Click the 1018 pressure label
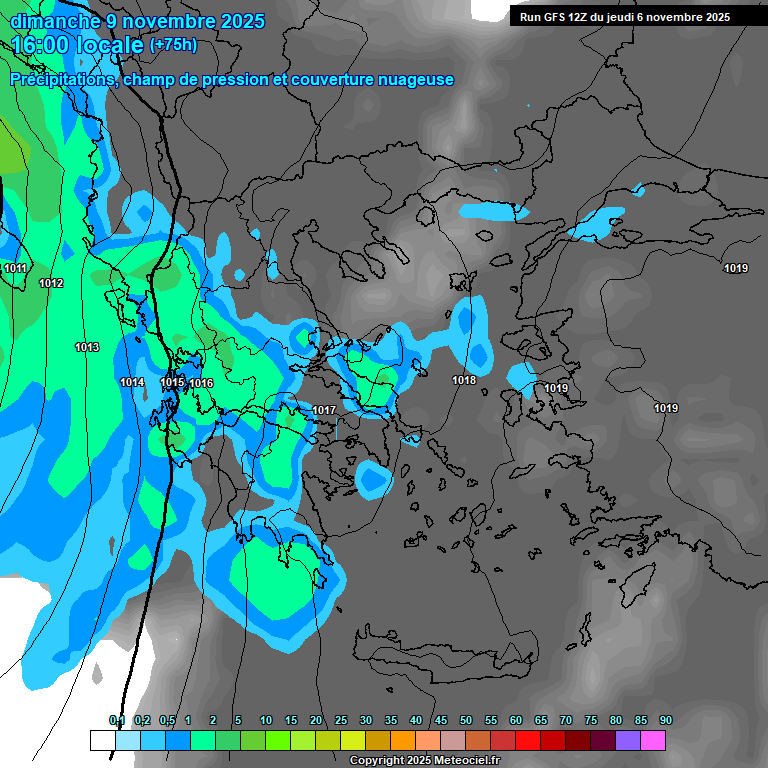Screen dimensions: 768x768 (464, 380)
